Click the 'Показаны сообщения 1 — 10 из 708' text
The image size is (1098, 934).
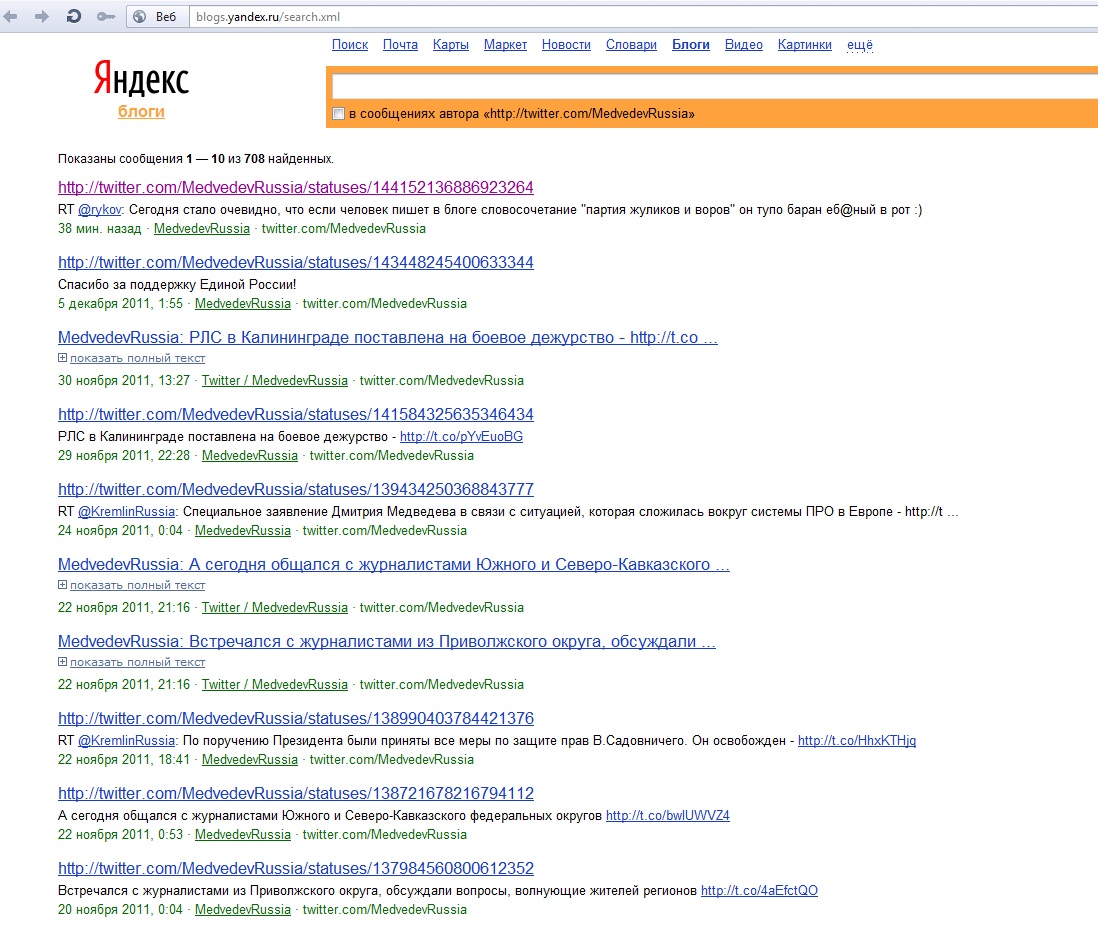[x=195, y=159]
